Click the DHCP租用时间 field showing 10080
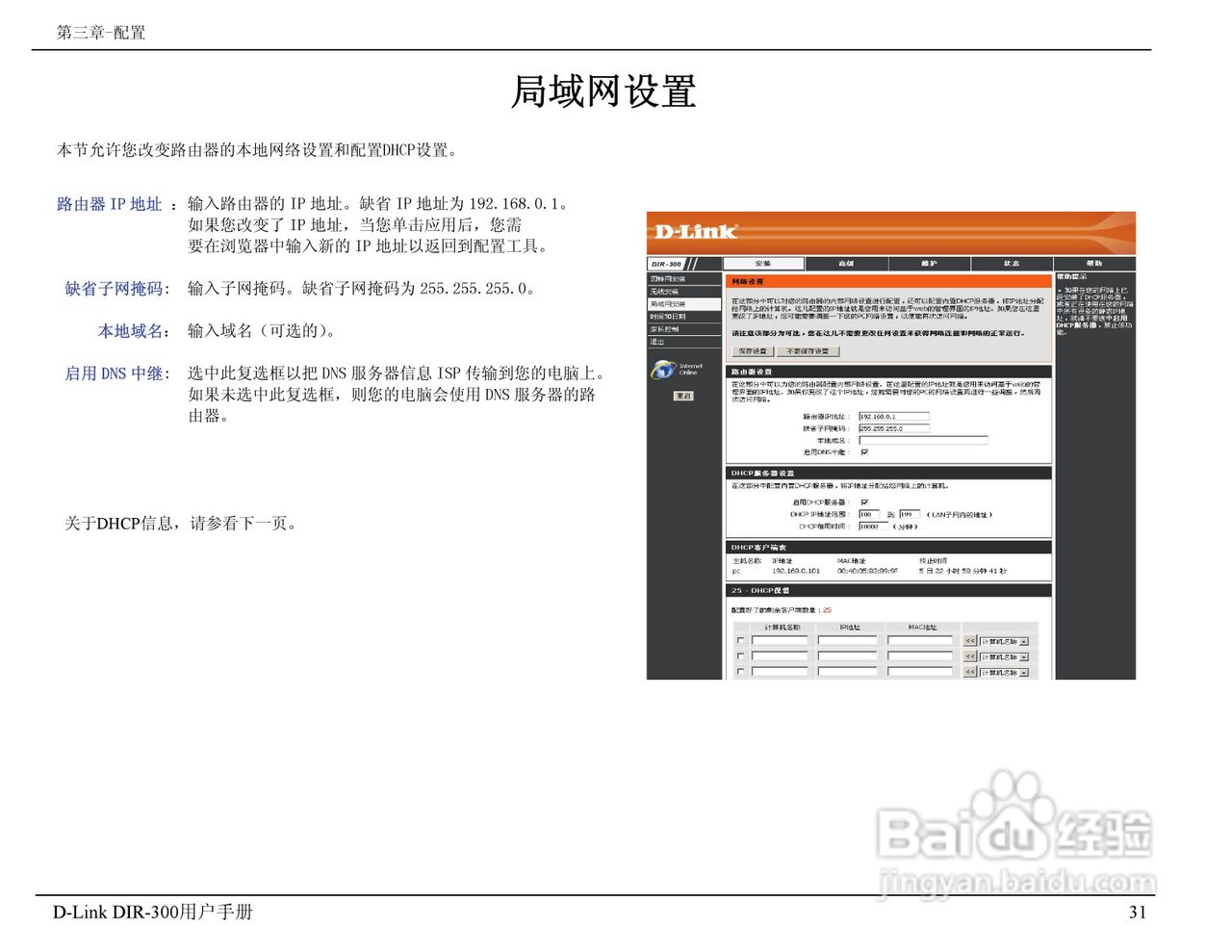Image resolution: width=1232 pixels, height=952 pixels. coord(874,527)
